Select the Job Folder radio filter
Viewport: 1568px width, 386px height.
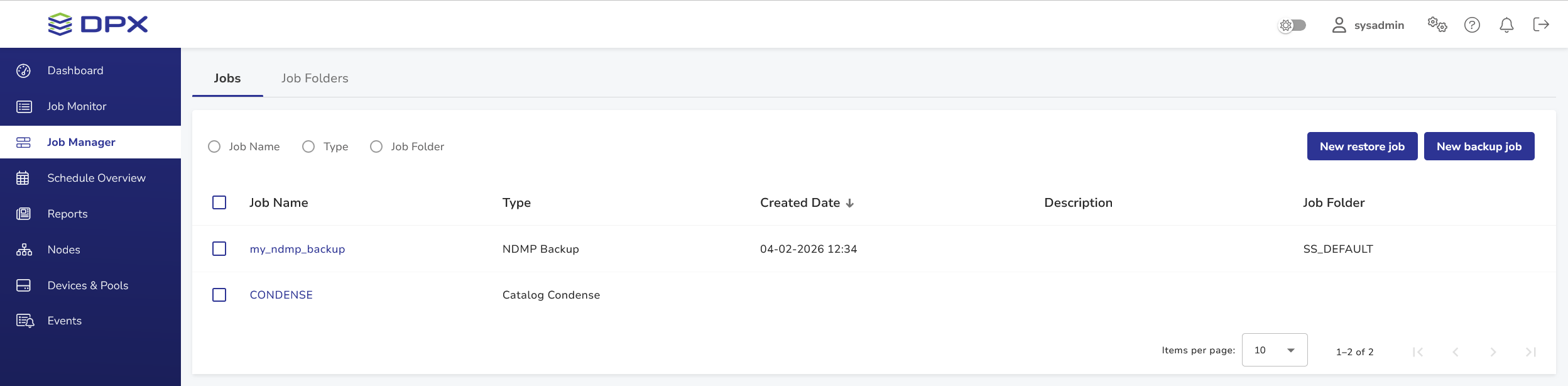[x=376, y=146]
